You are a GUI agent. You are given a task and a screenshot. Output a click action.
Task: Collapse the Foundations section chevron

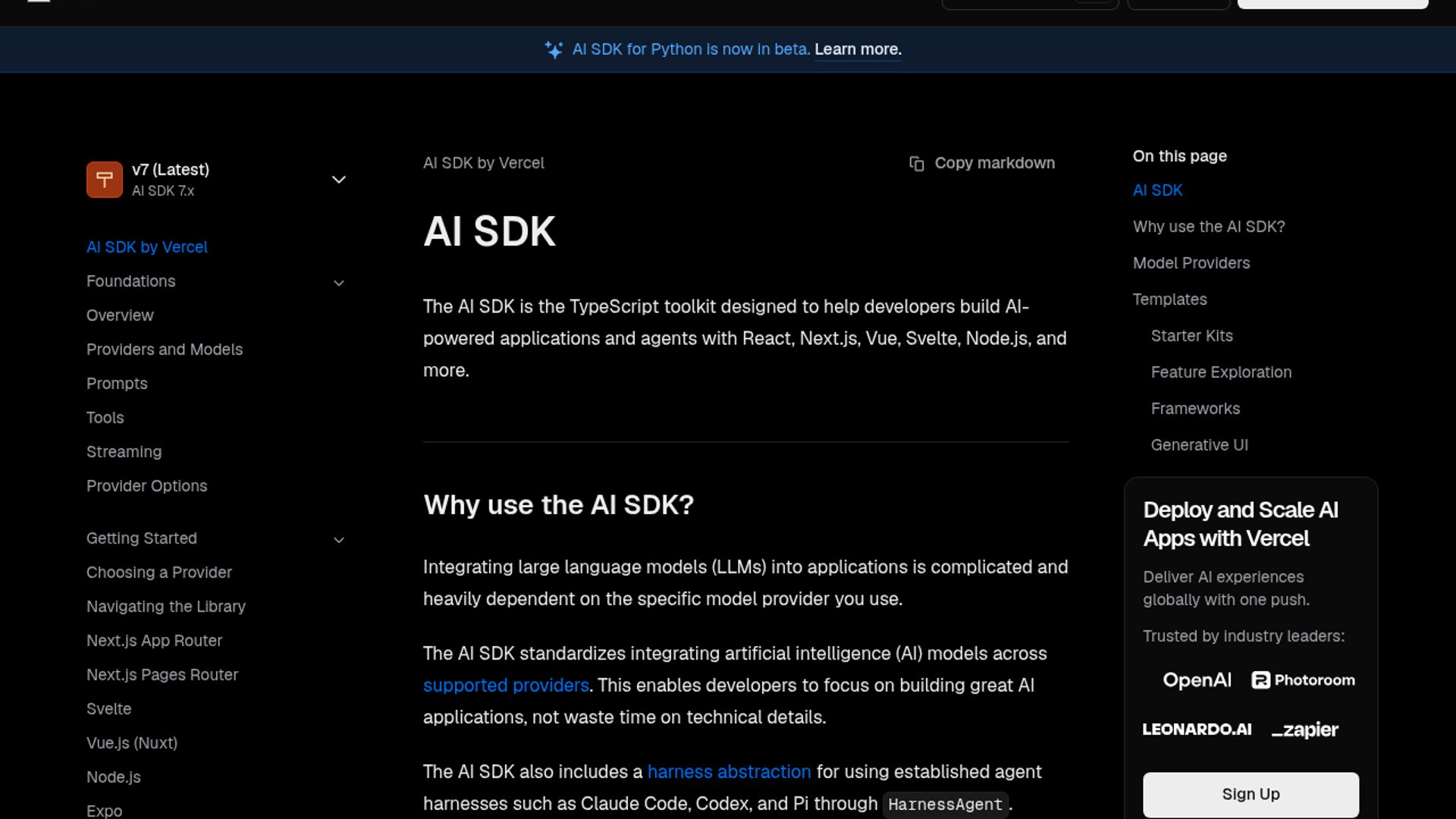click(339, 283)
